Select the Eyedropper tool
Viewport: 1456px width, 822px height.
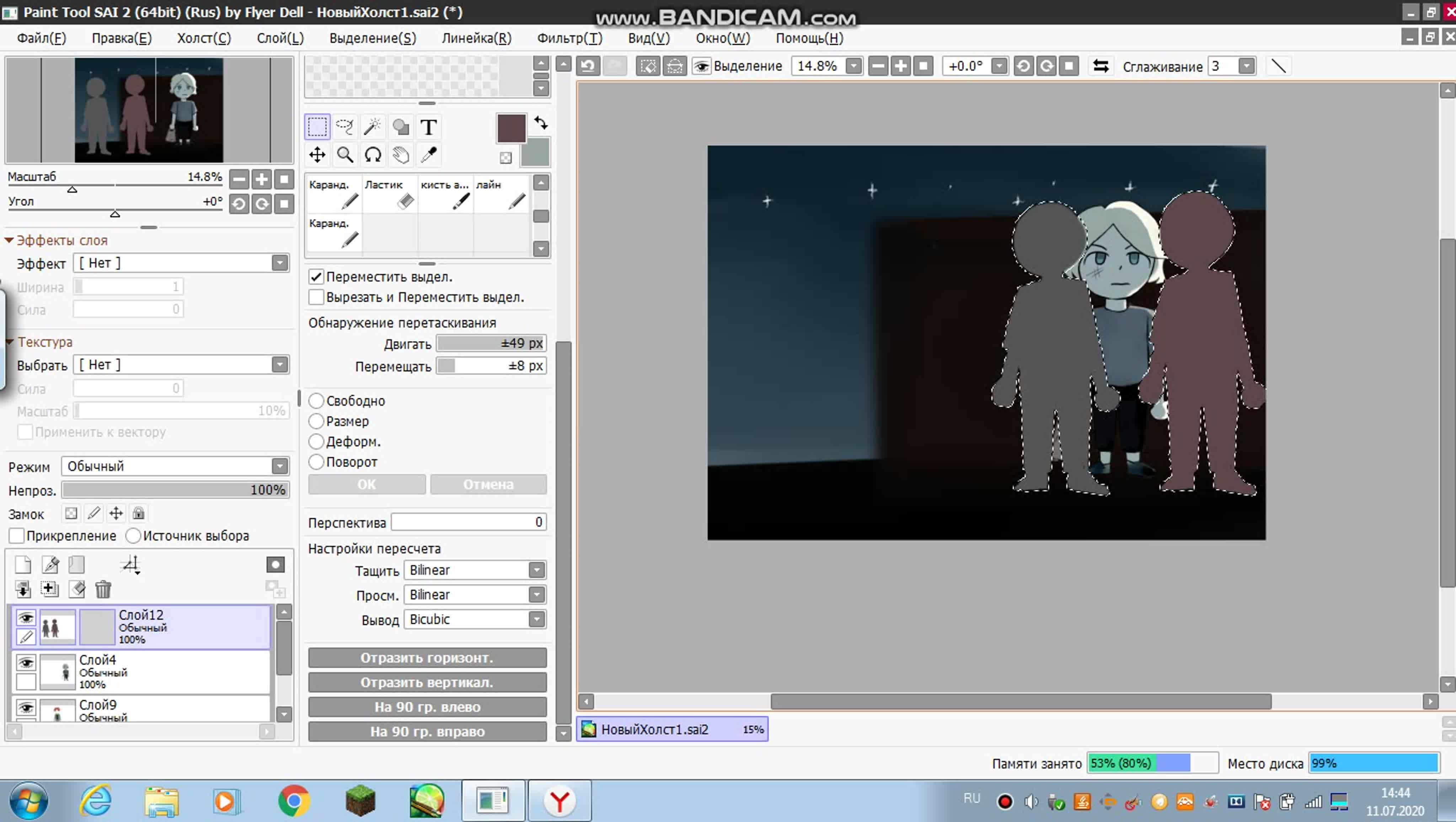click(x=428, y=154)
